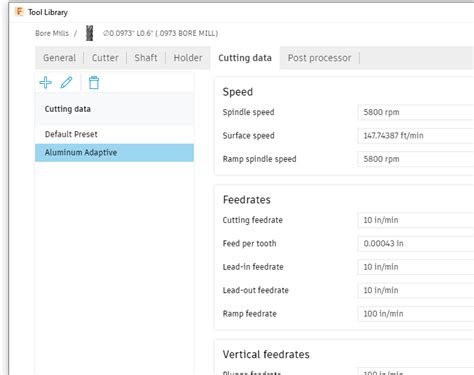Switch to the Shaft tab
Viewport: 474px width, 375px height.
(146, 58)
